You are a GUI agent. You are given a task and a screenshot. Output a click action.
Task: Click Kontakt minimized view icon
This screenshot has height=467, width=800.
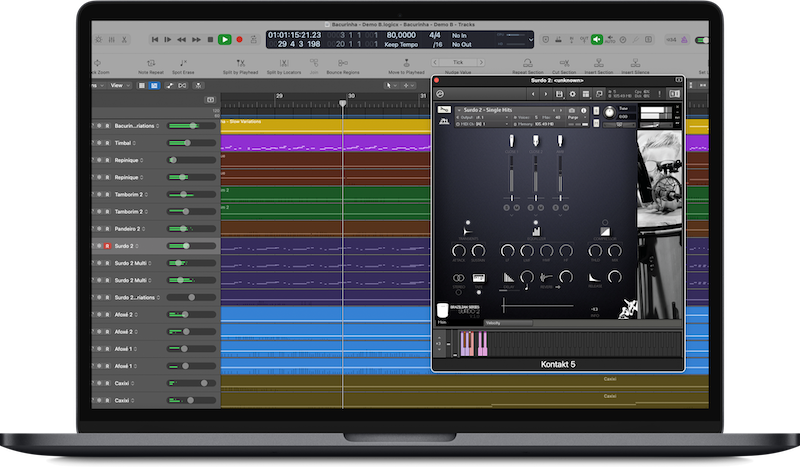[599, 94]
